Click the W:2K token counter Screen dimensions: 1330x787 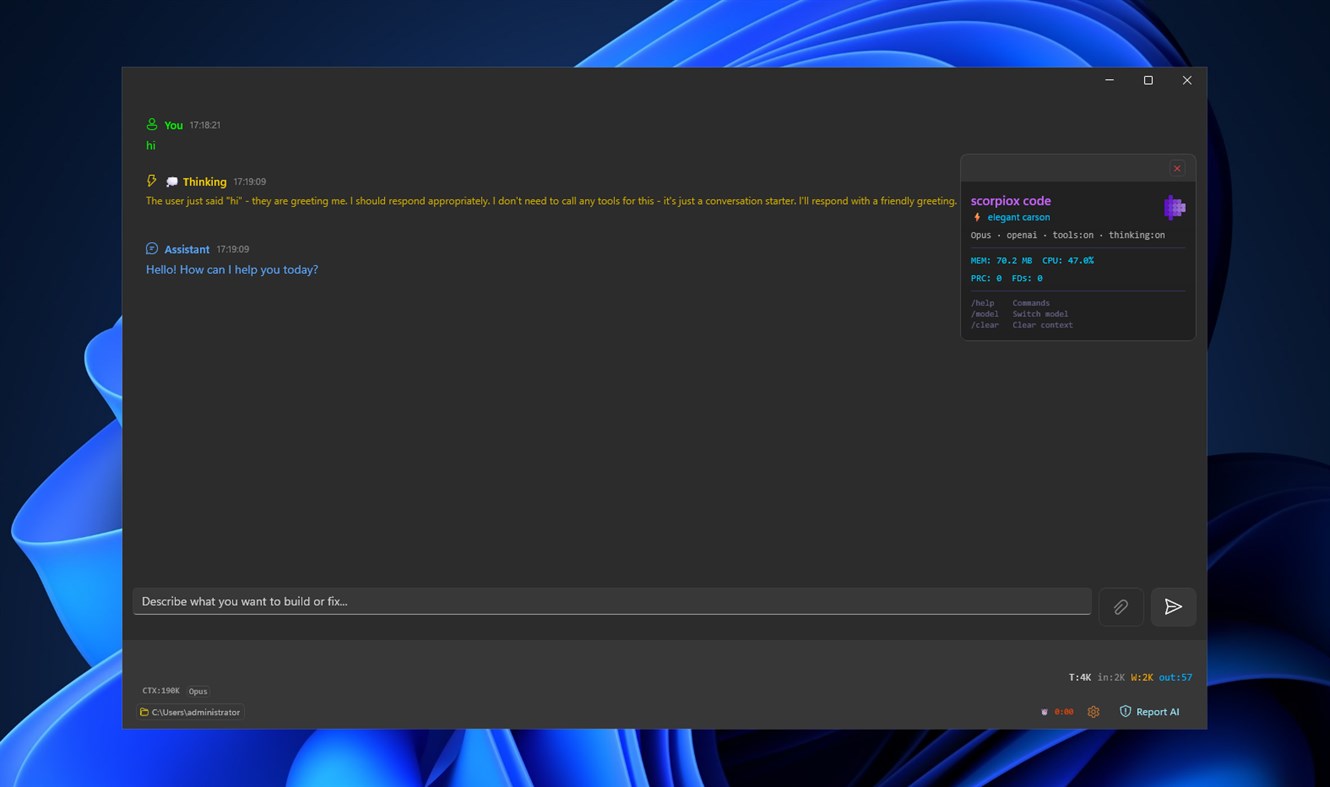[x=1142, y=677]
